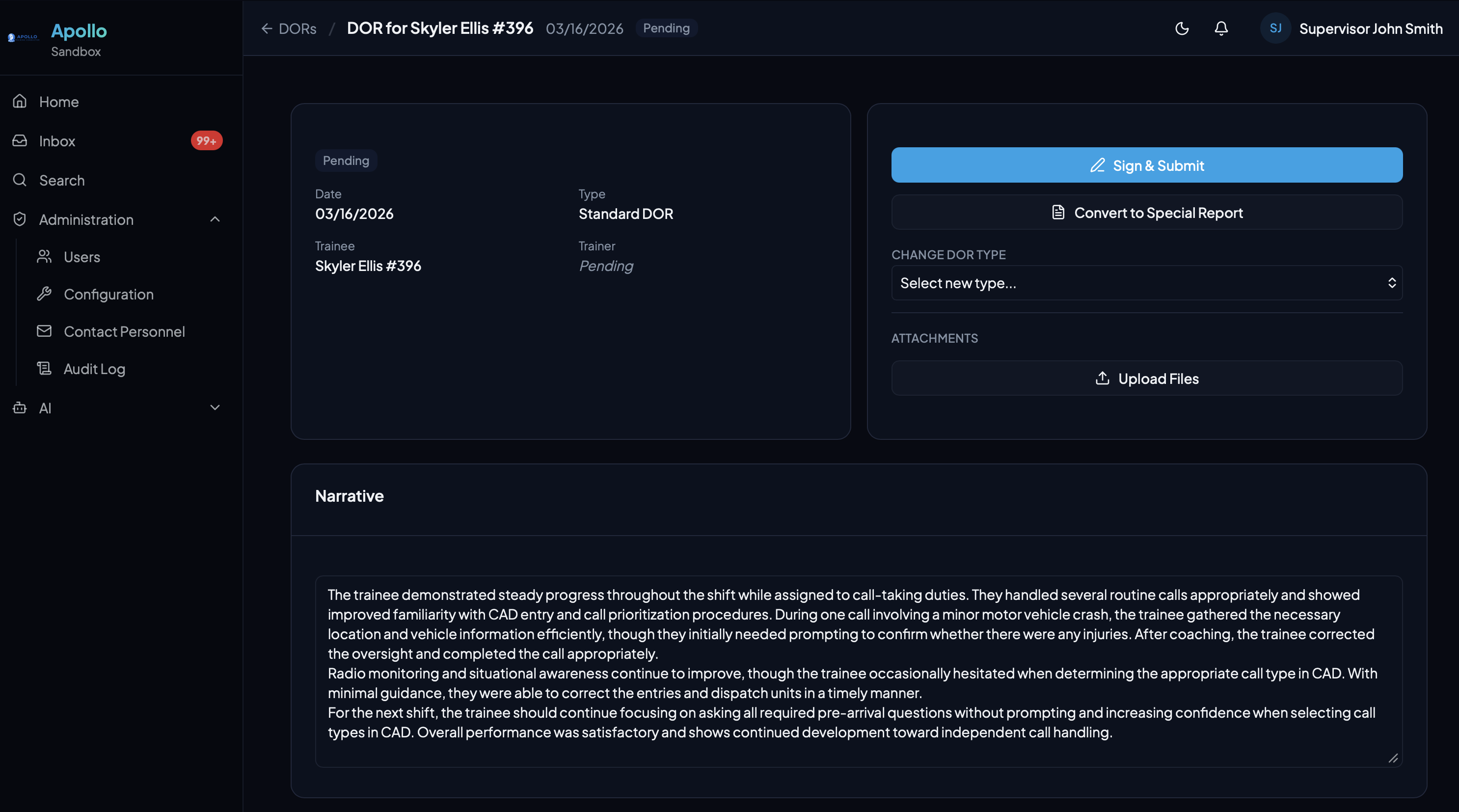Click the 99+ inbox badge

coord(206,140)
